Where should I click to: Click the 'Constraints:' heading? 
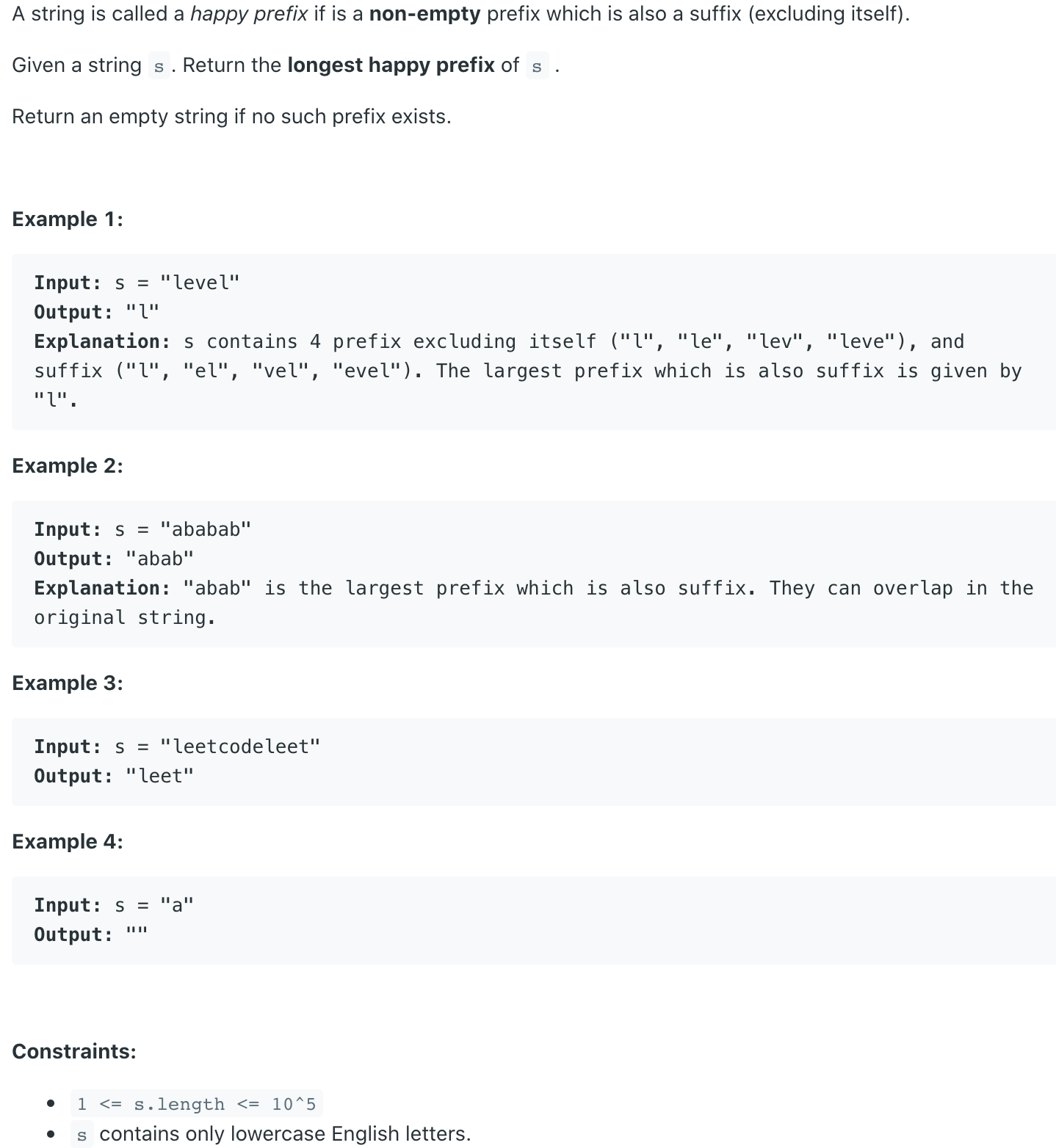click(74, 1051)
